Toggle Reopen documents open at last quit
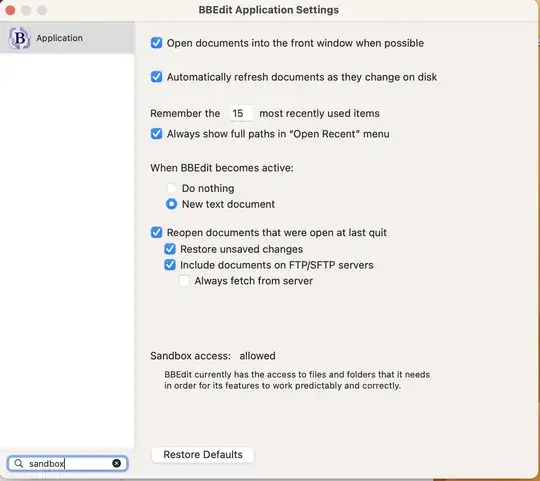The width and height of the screenshot is (540, 481). tap(156, 232)
